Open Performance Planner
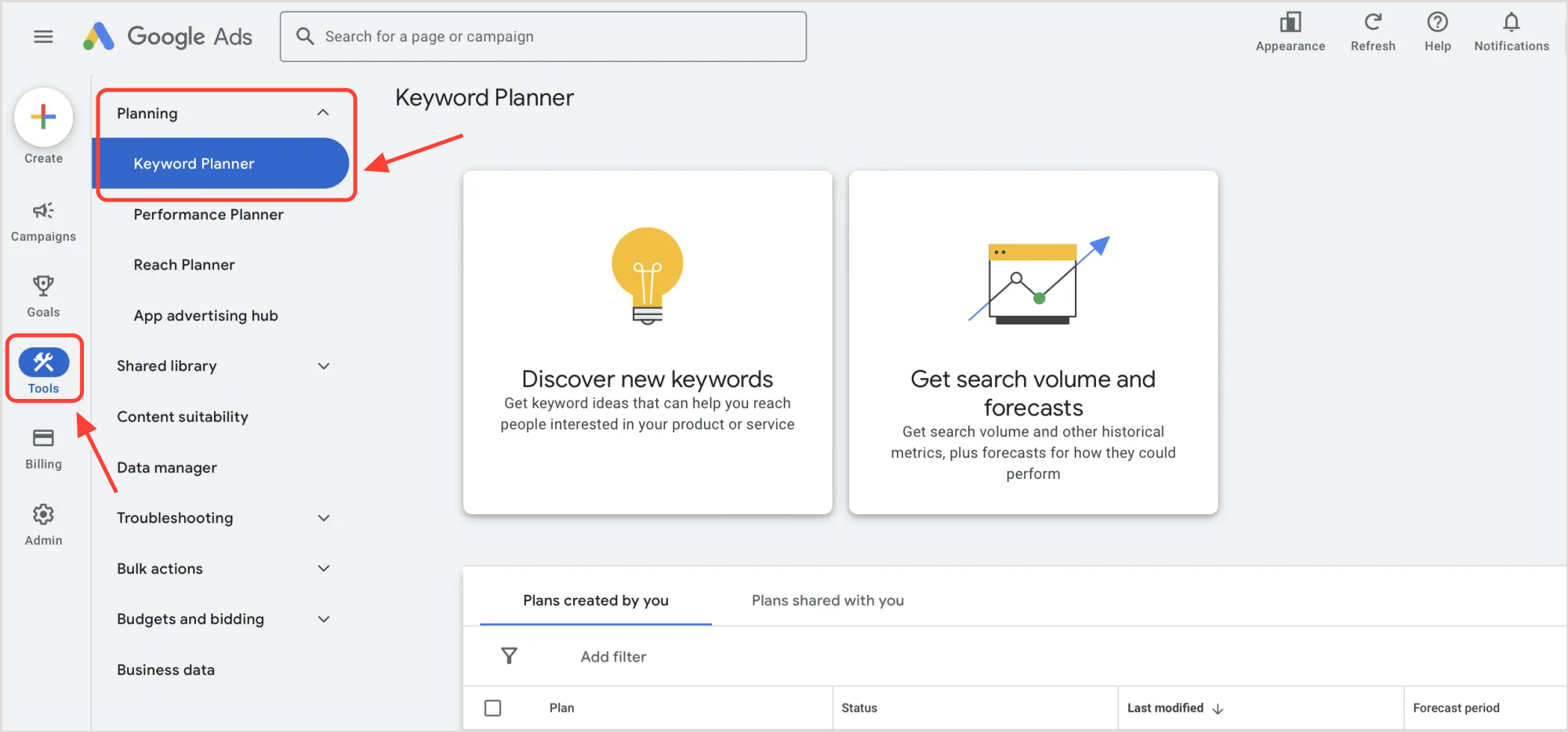Screen dimensions: 1568x732 point(209,214)
